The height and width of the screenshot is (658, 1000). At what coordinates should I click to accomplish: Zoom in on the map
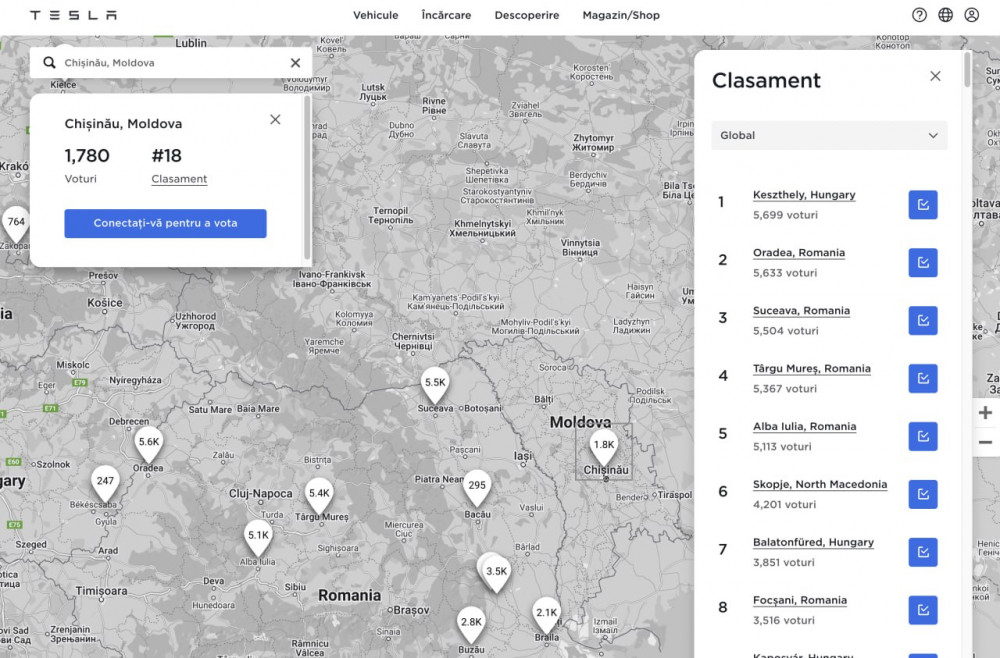(x=985, y=413)
